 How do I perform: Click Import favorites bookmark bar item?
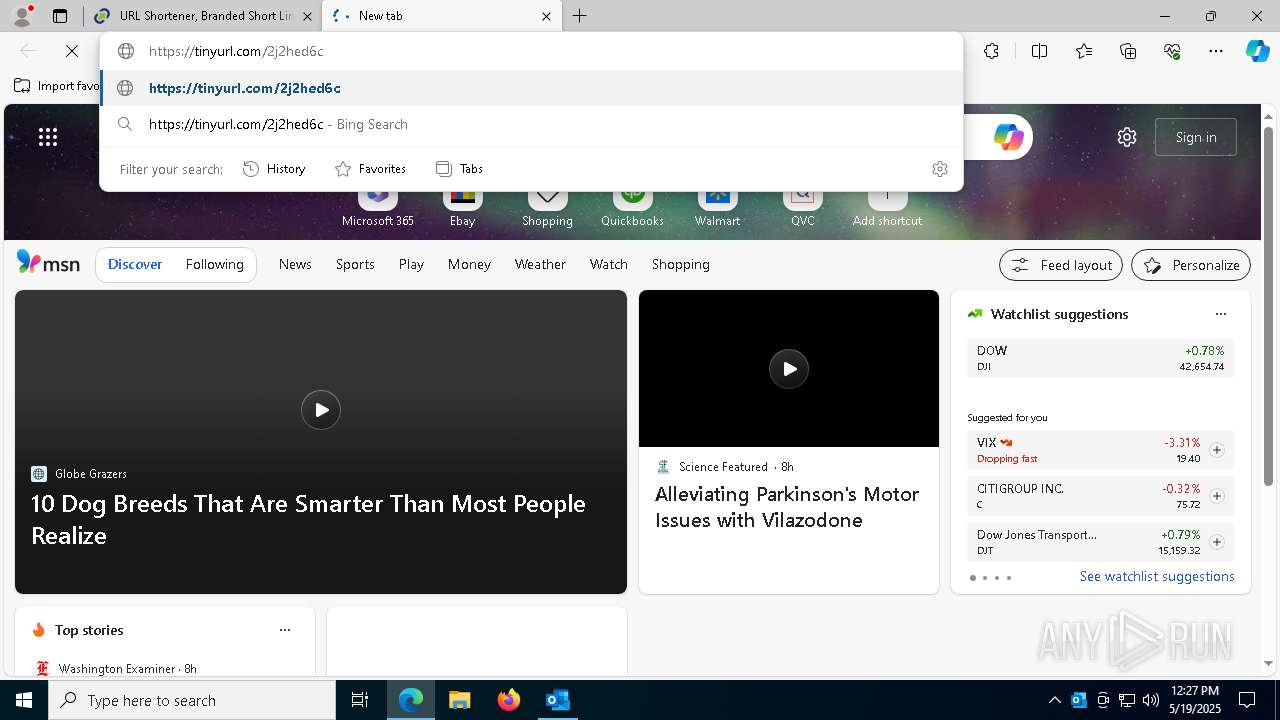(x=57, y=86)
